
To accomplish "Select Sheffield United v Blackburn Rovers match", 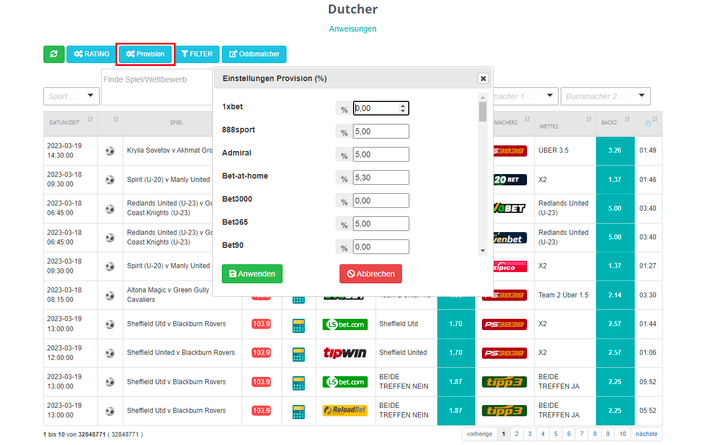I will point(181,353).
